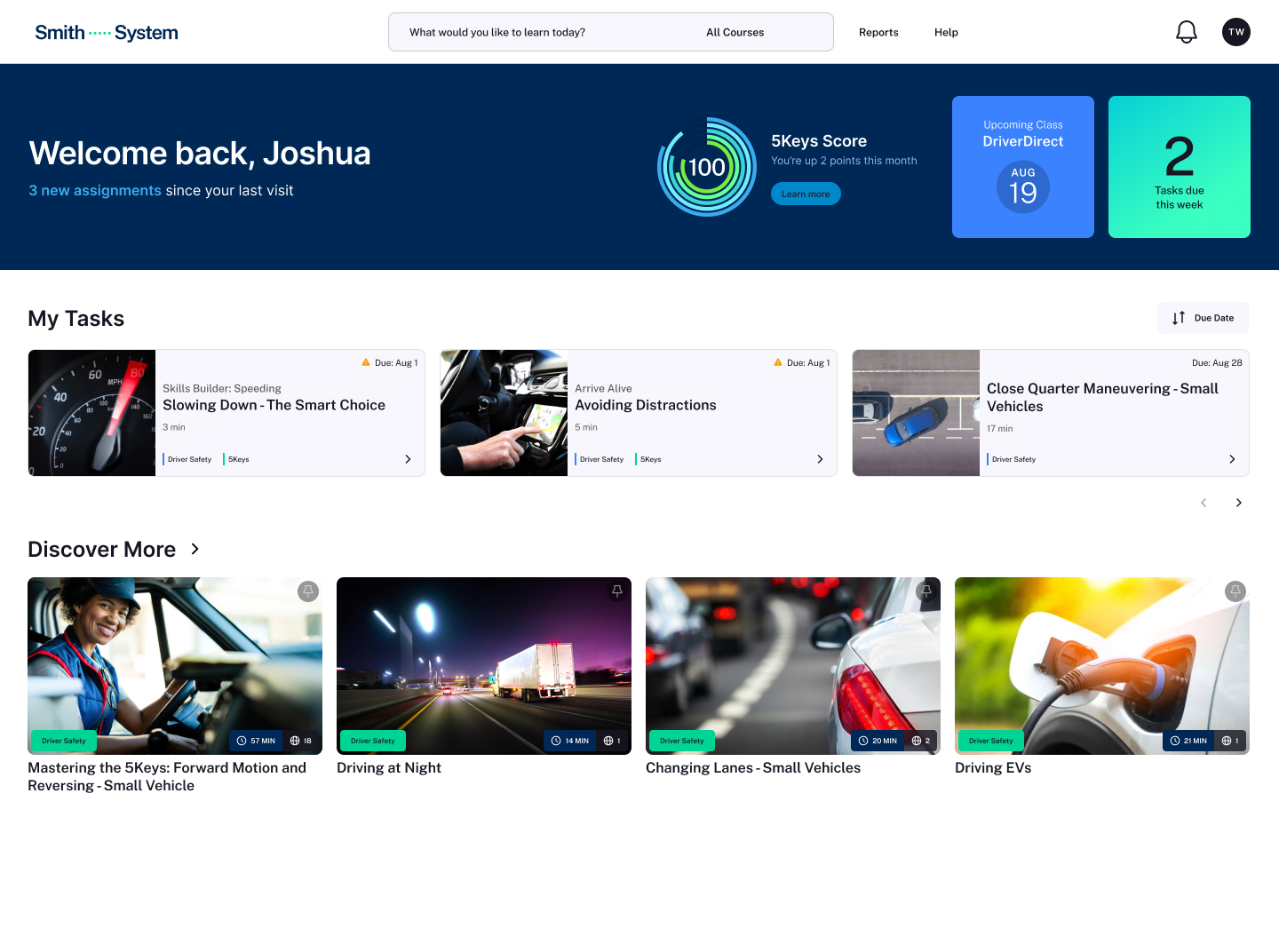Click the search field asking what to learn

pos(533,32)
